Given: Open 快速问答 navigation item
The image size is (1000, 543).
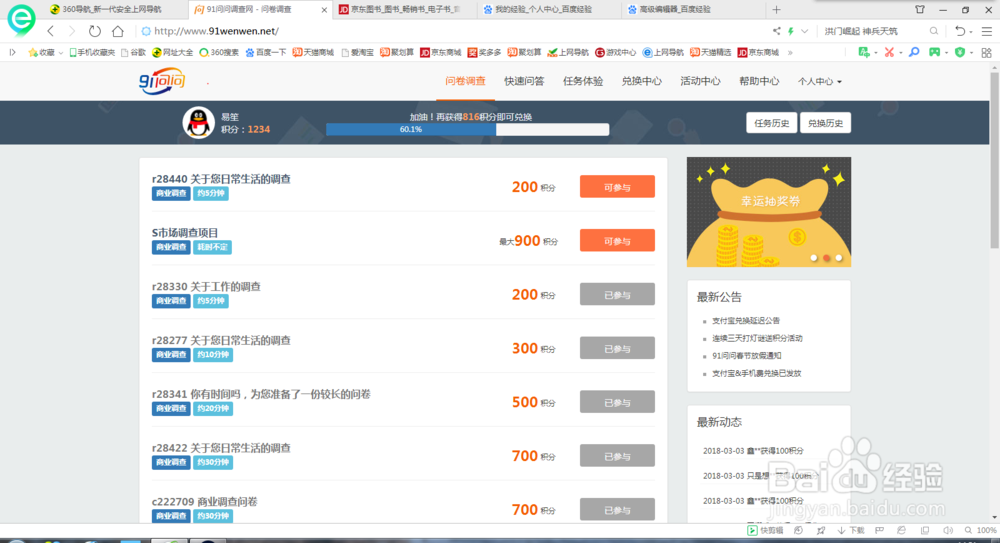Looking at the screenshot, I should click(524, 81).
